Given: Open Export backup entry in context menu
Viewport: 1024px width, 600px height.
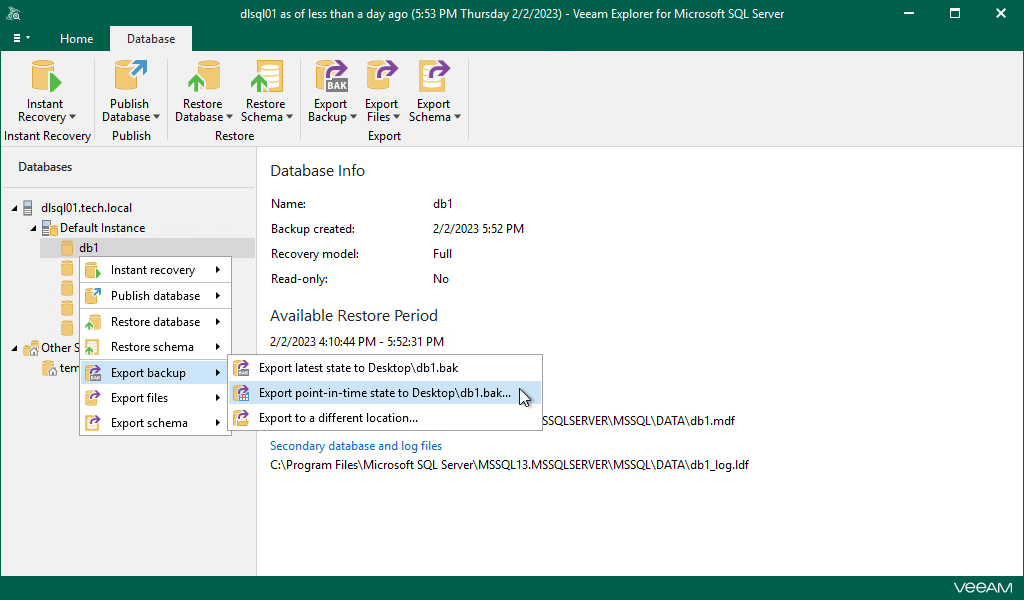Looking at the screenshot, I should tap(155, 373).
